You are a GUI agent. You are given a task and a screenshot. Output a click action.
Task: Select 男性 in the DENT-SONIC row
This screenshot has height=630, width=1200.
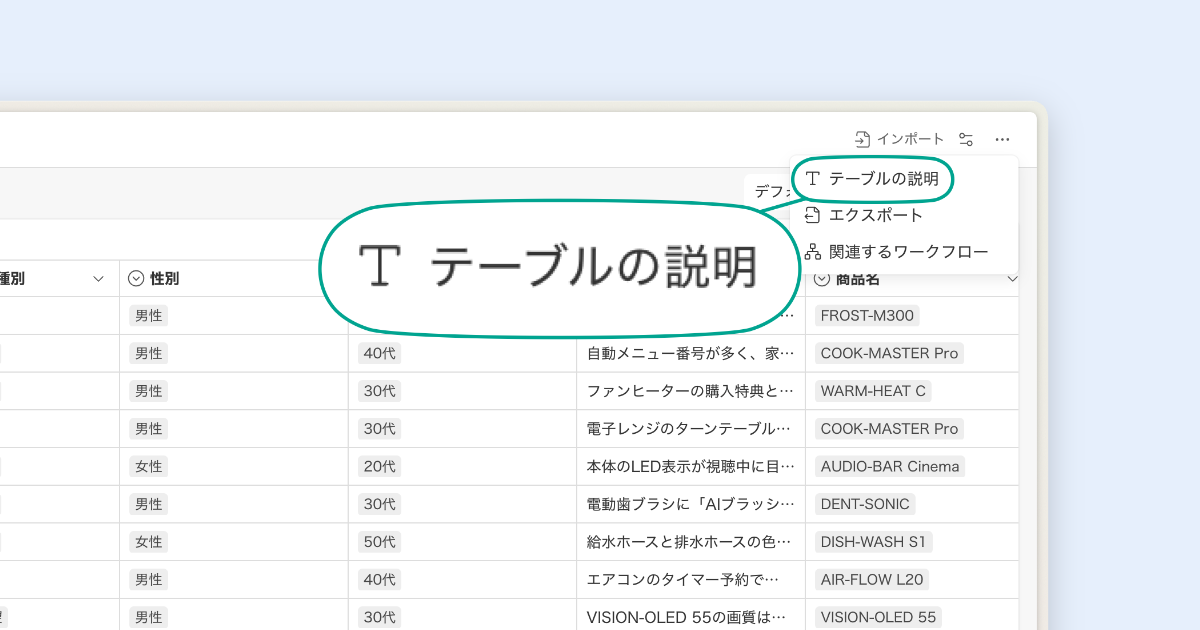coord(149,504)
